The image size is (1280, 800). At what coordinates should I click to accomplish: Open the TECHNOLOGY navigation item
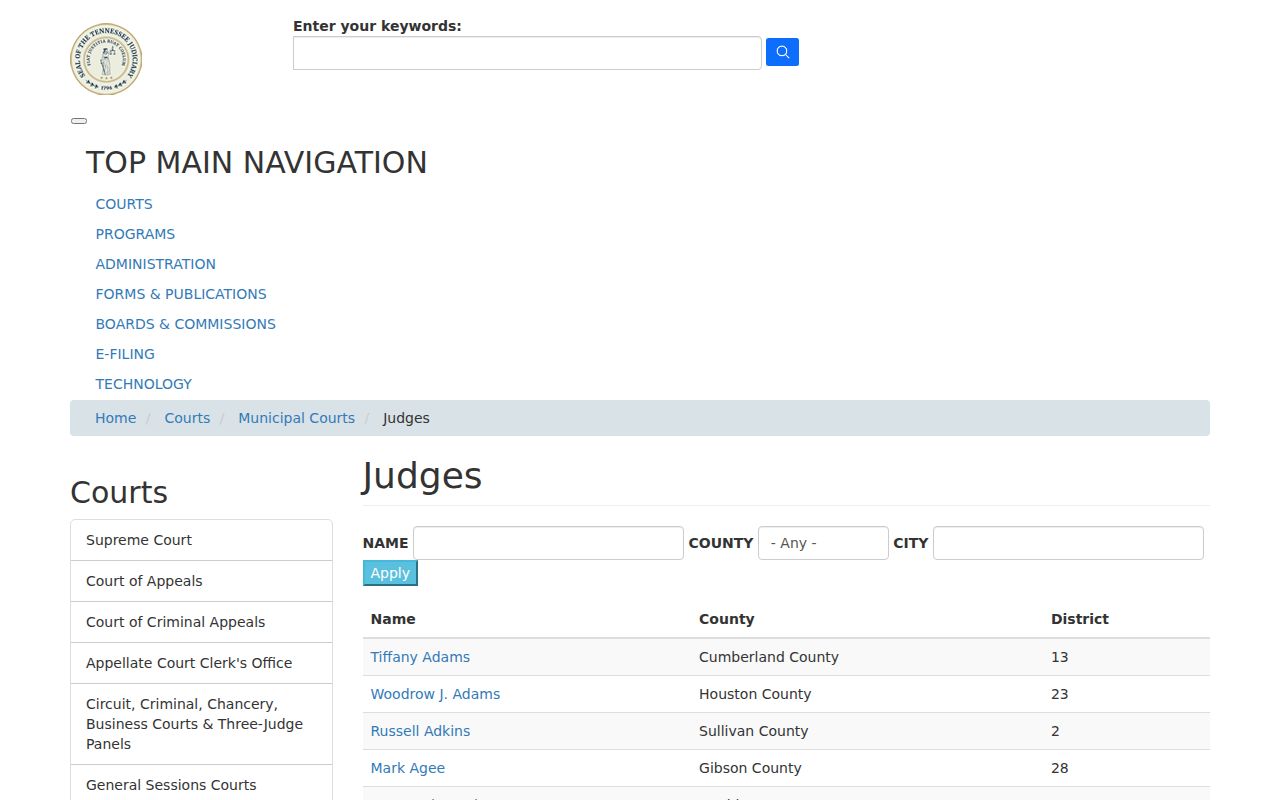144,384
